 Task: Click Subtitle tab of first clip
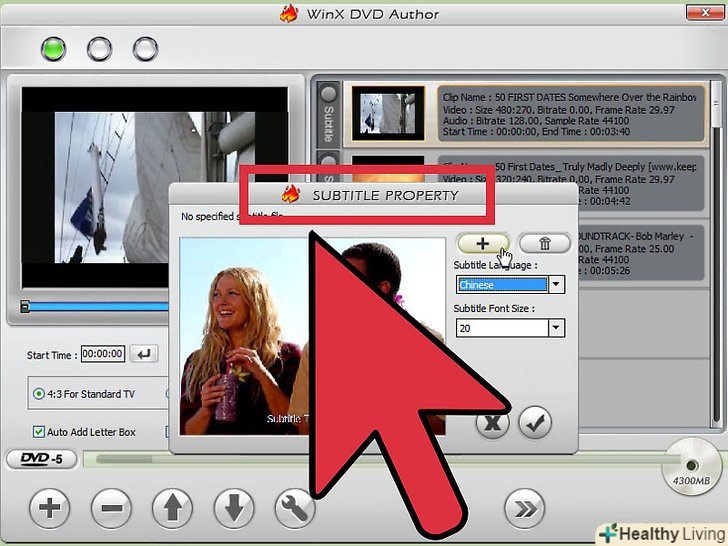click(x=328, y=114)
